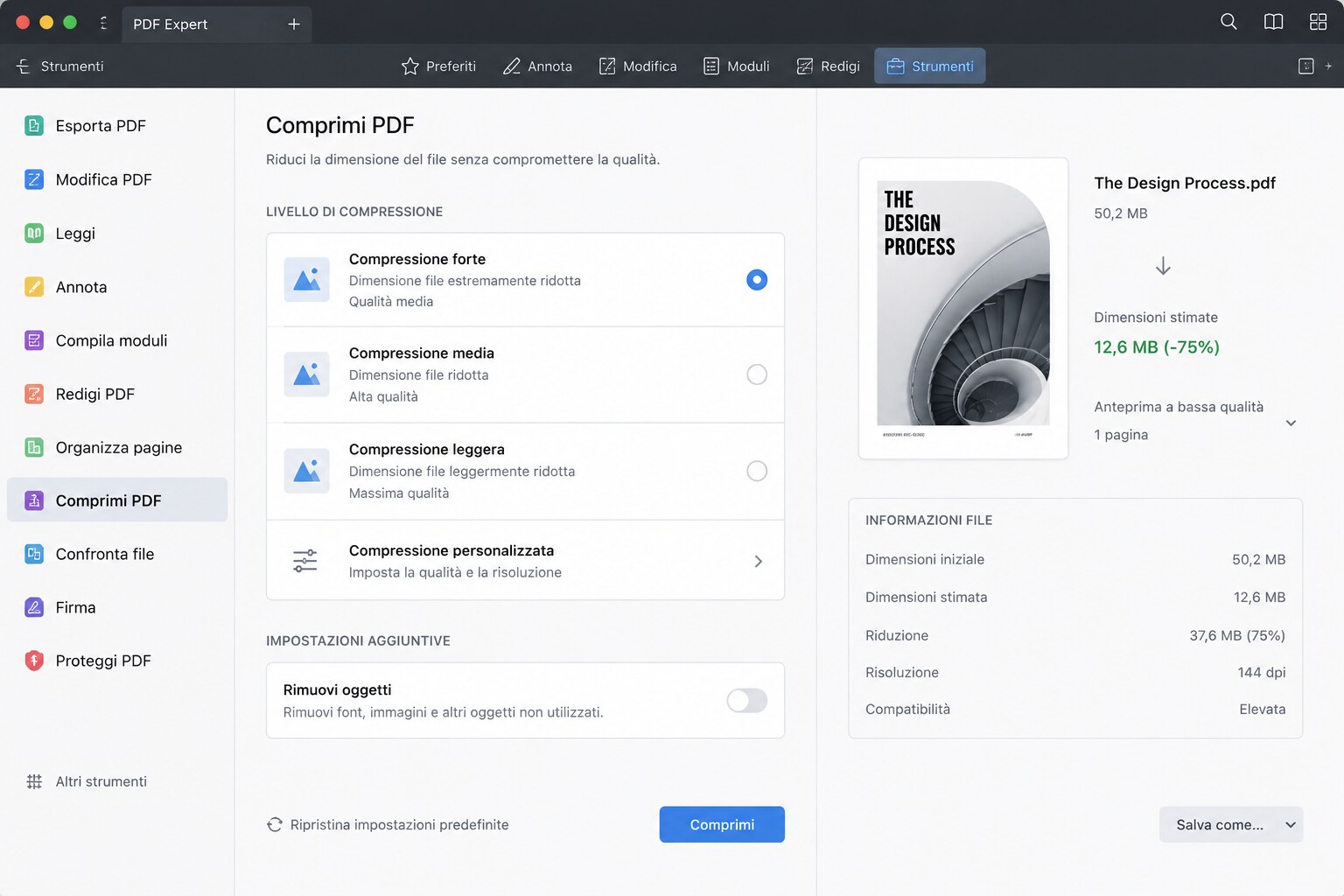Image resolution: width=1344 pixels, height=896 pixels.
Task: Select the PDF Expert window tab
Action: pos(216,24)
